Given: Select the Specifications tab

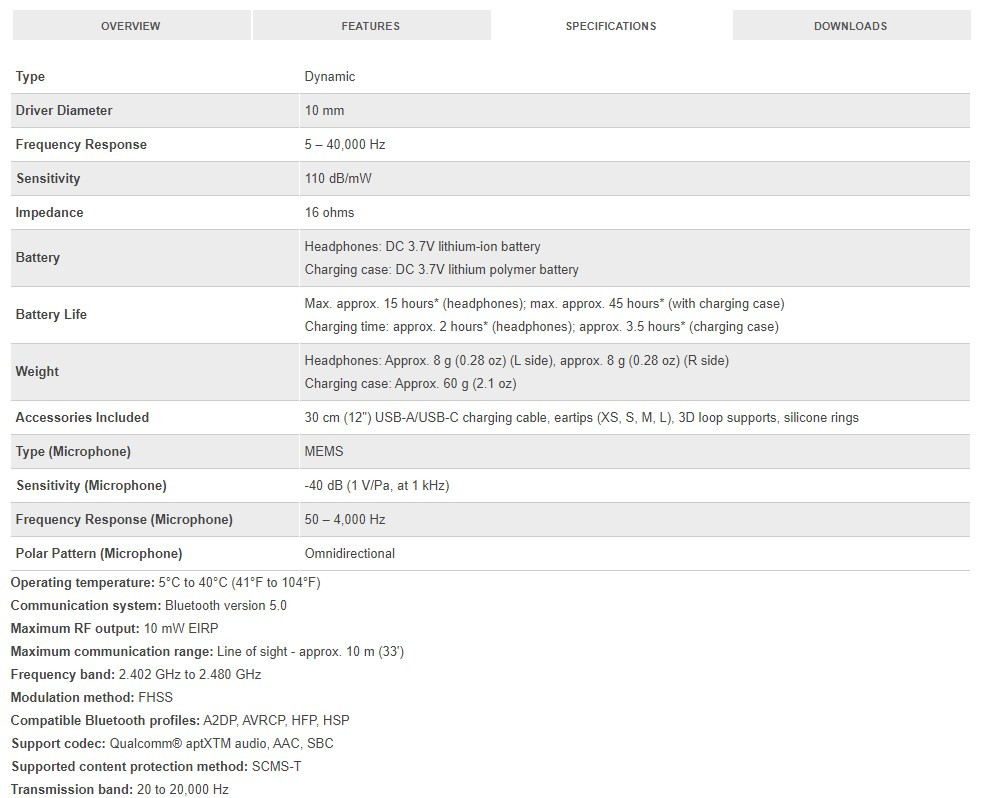Looking at the screenshot, I should point(610,26).
